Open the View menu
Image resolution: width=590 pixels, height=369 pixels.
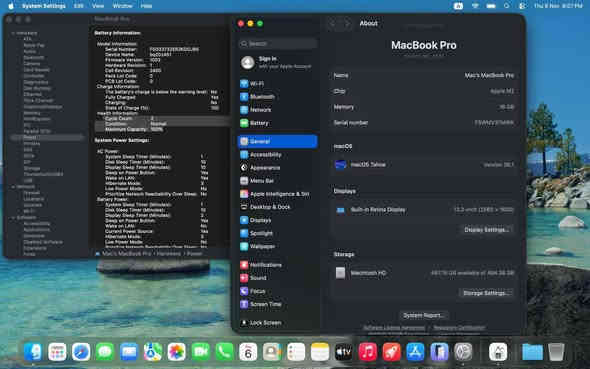98,6
